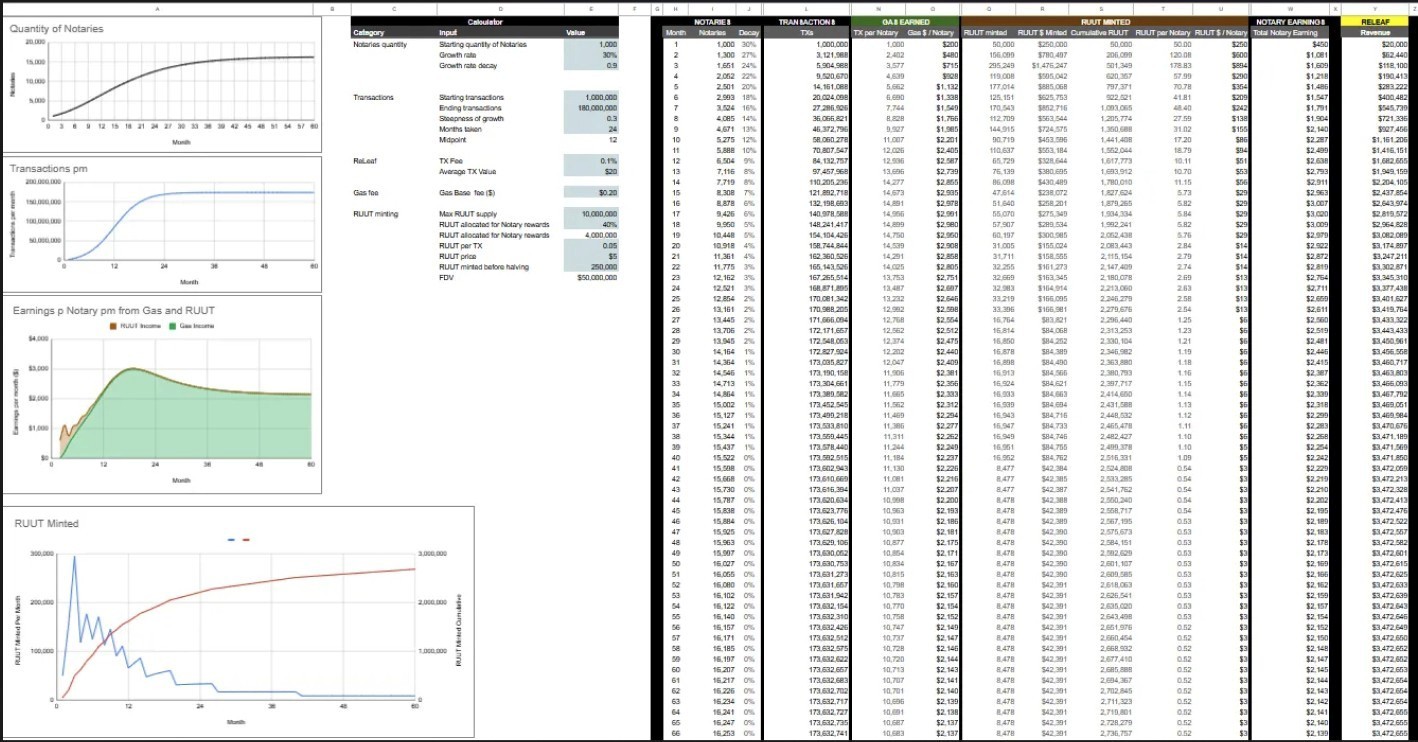Image resolution: width=1418 pixels, height=742 pixels.
Task: Click the RUUT minting category label
Action: click(x=375, y=214)
